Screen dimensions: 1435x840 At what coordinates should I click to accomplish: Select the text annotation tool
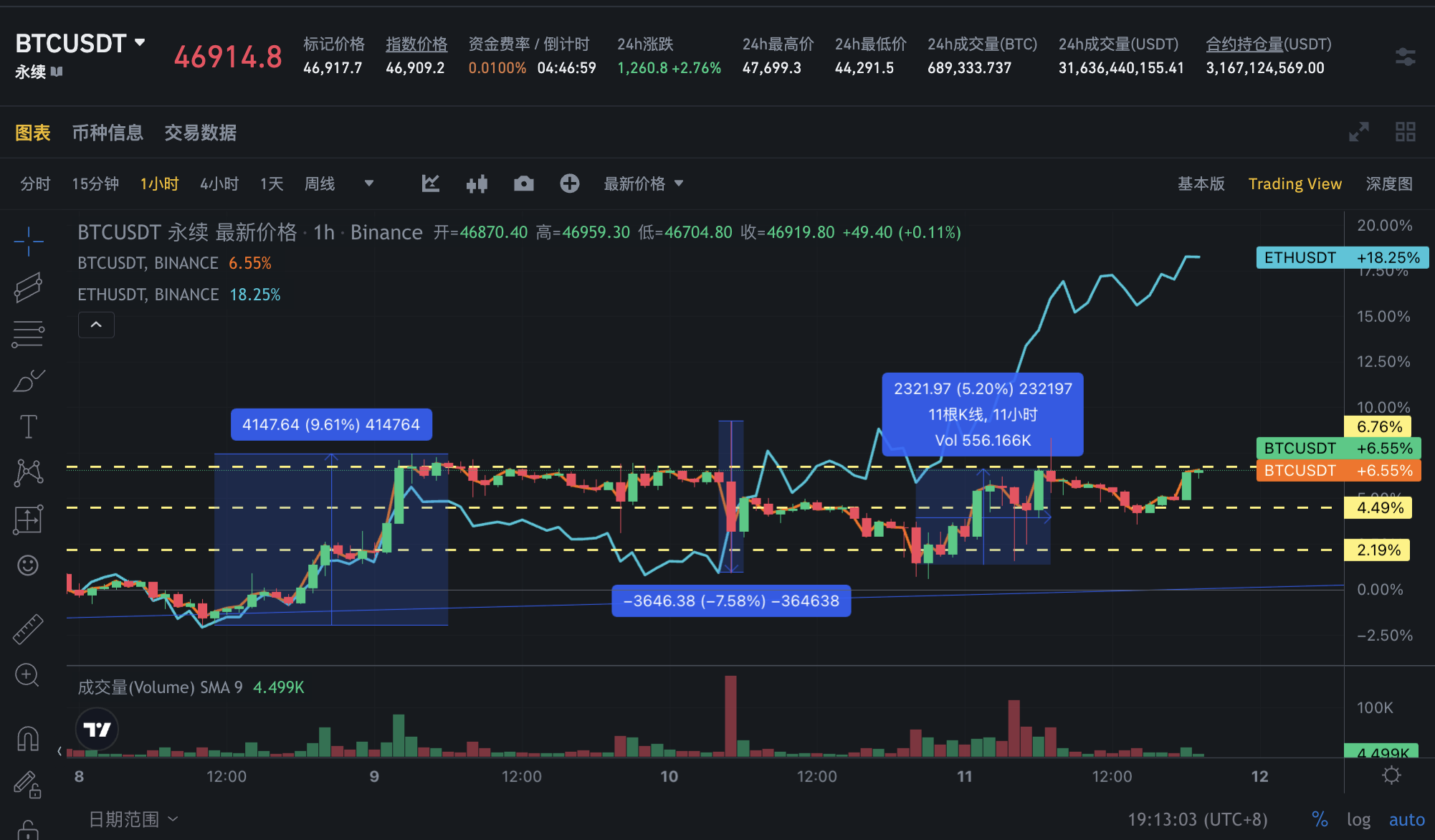[x=29, y=426]
